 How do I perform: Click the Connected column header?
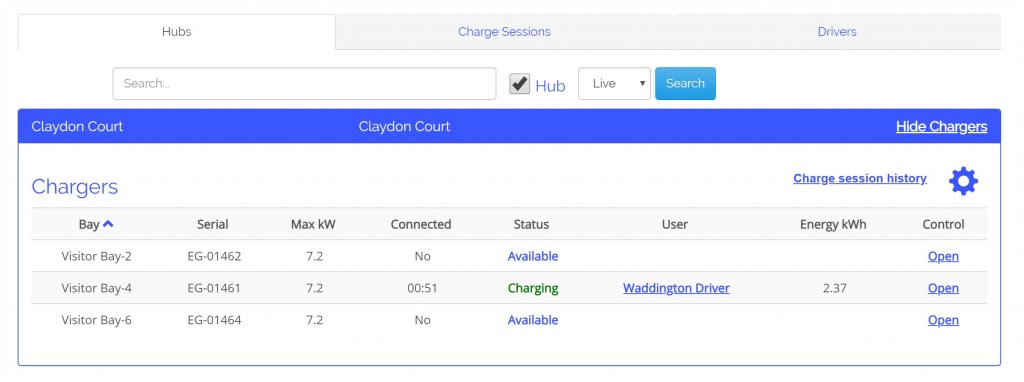point(421,224)
